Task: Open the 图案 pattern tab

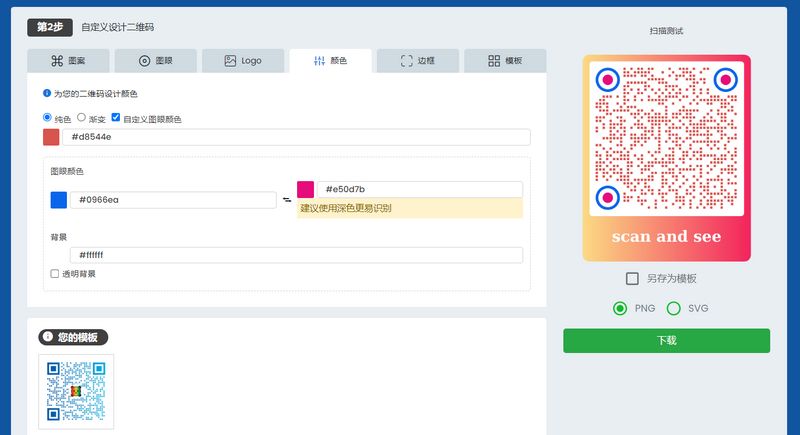Action: [68, 61]
